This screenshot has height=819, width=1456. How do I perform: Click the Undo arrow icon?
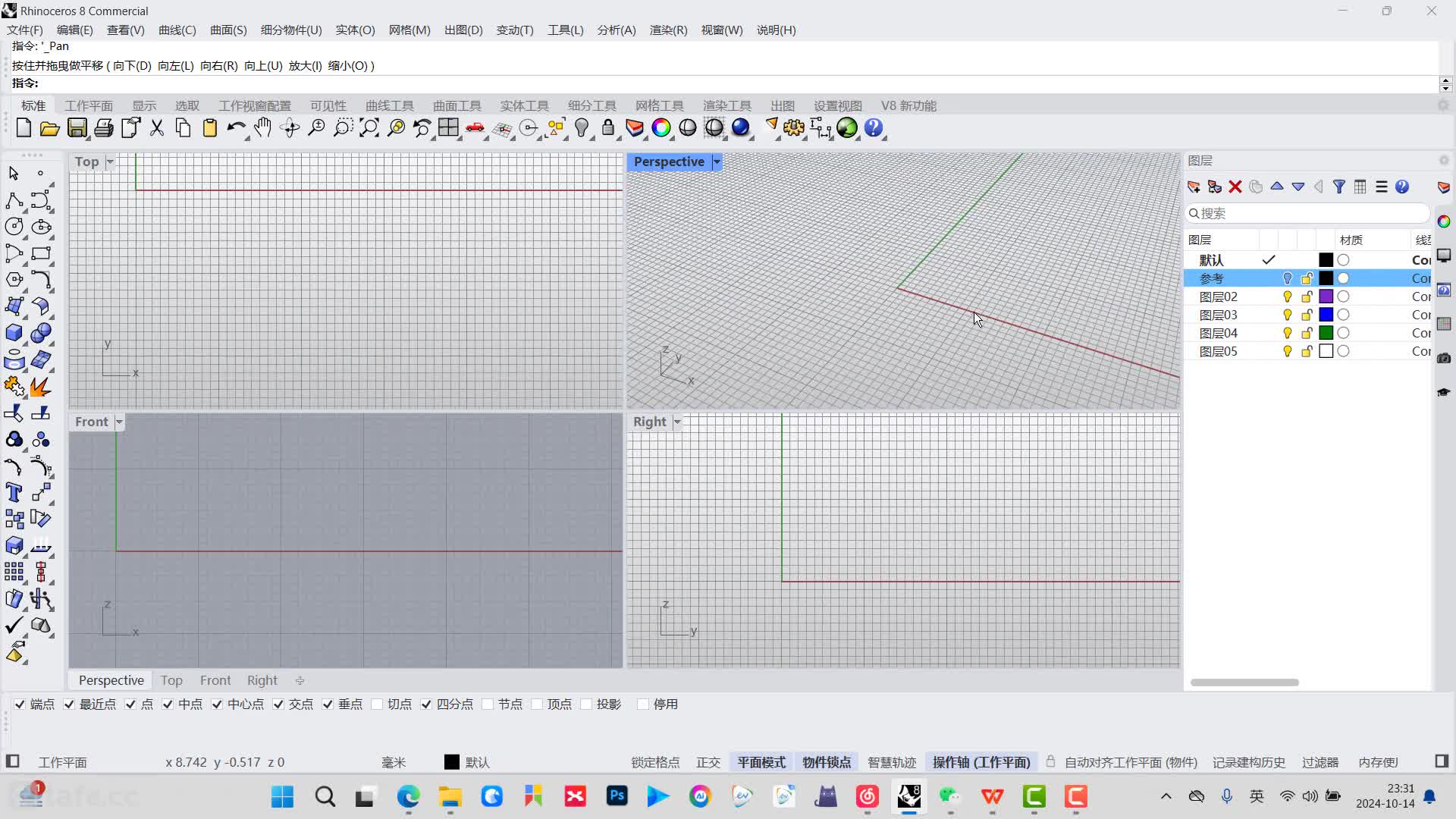point(236,128)
